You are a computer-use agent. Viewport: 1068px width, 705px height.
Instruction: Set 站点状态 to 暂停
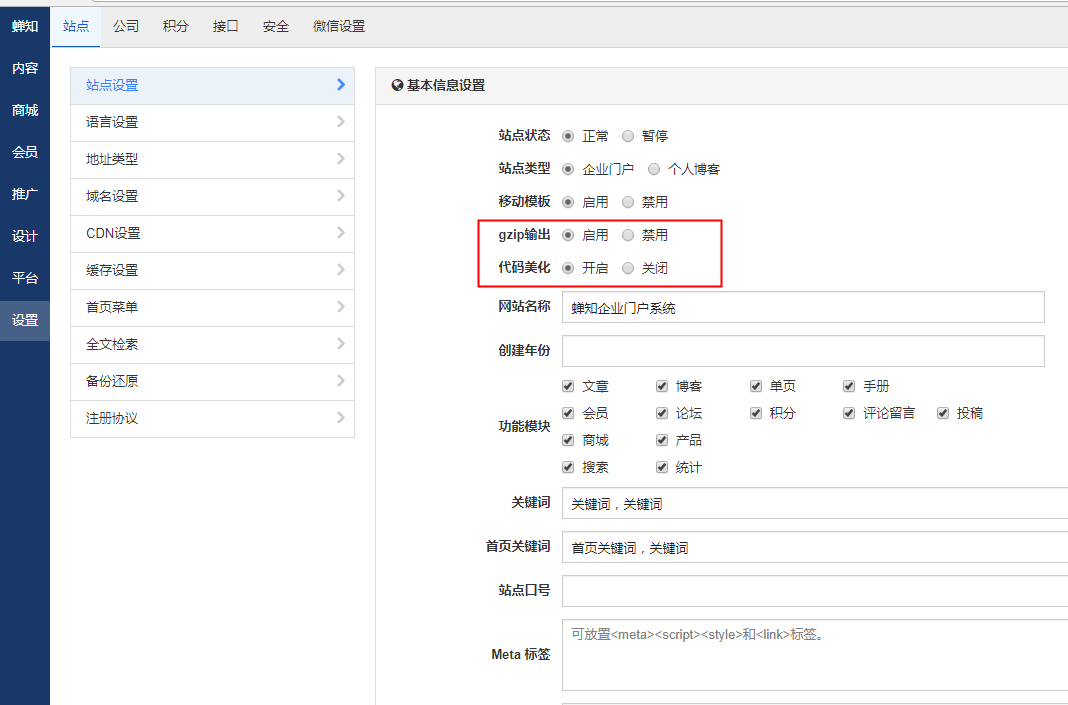(x=628, y=136)
